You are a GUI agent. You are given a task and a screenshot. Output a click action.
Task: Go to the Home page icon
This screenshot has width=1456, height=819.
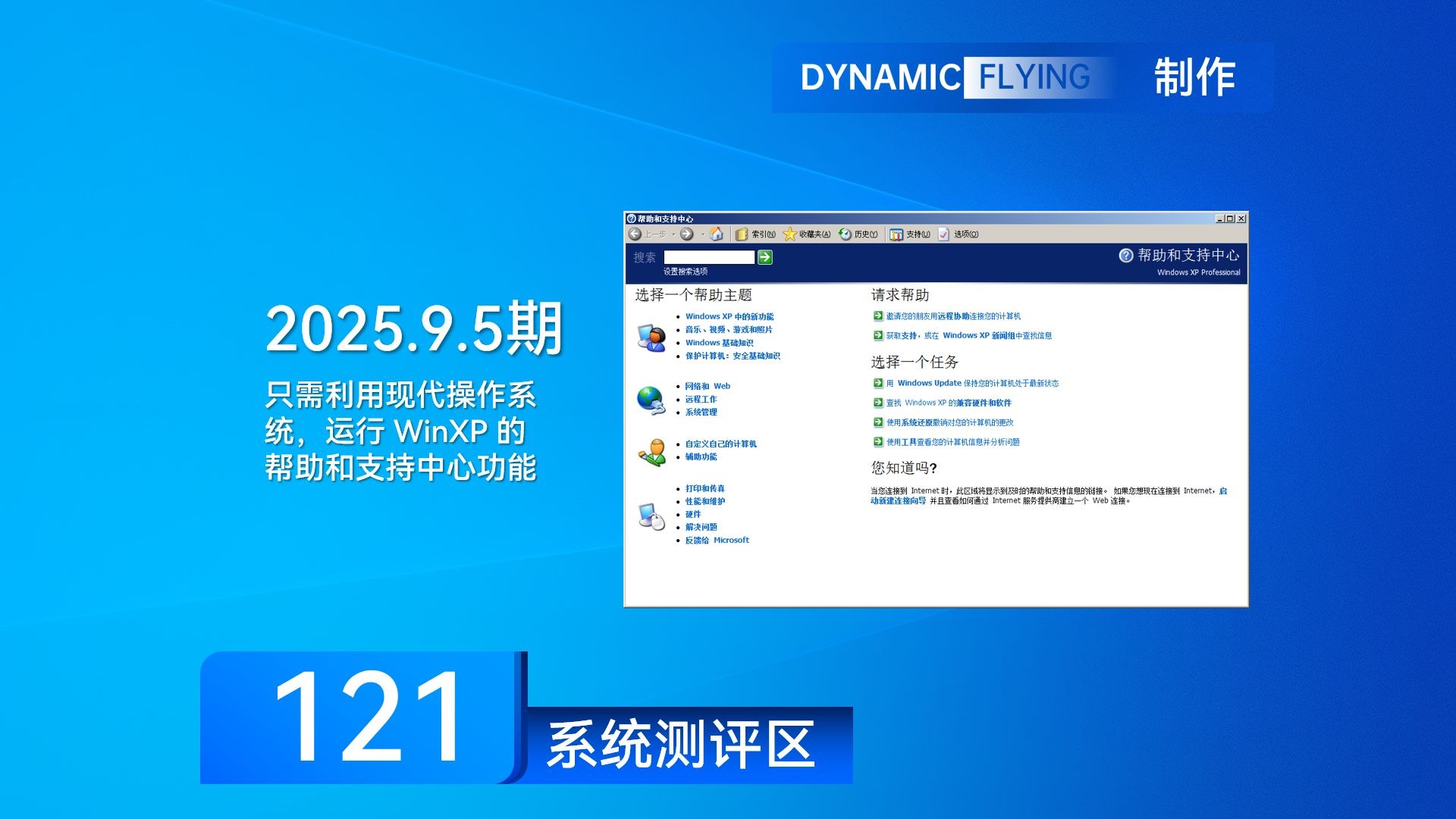pyautogui.click(x=717, y=234)
